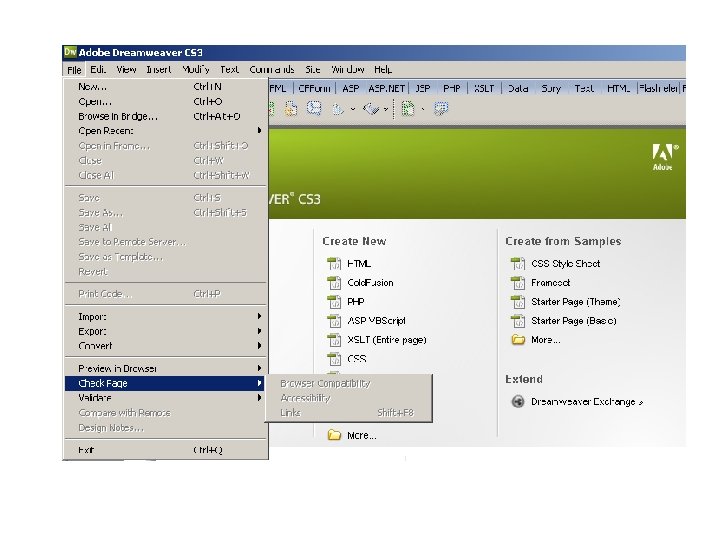Open the Modify menu

coord(196,69)
